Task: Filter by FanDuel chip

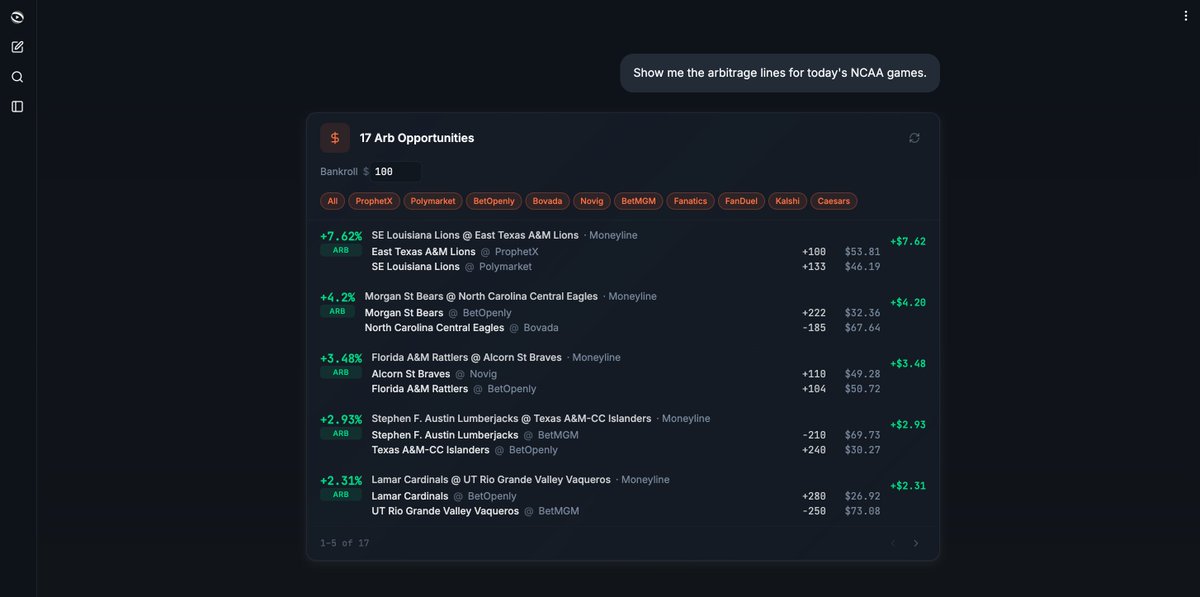Action: tap(741, 201)
